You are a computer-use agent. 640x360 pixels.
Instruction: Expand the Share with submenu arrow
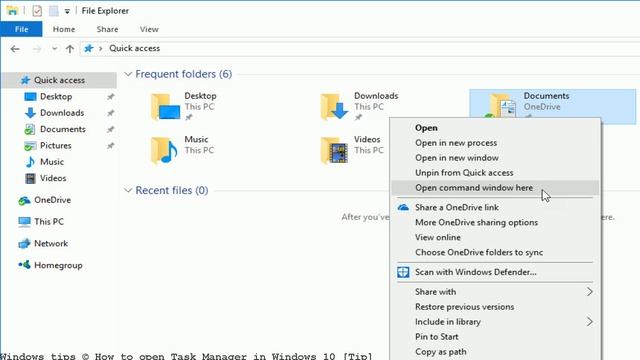(x=590, y=292)
